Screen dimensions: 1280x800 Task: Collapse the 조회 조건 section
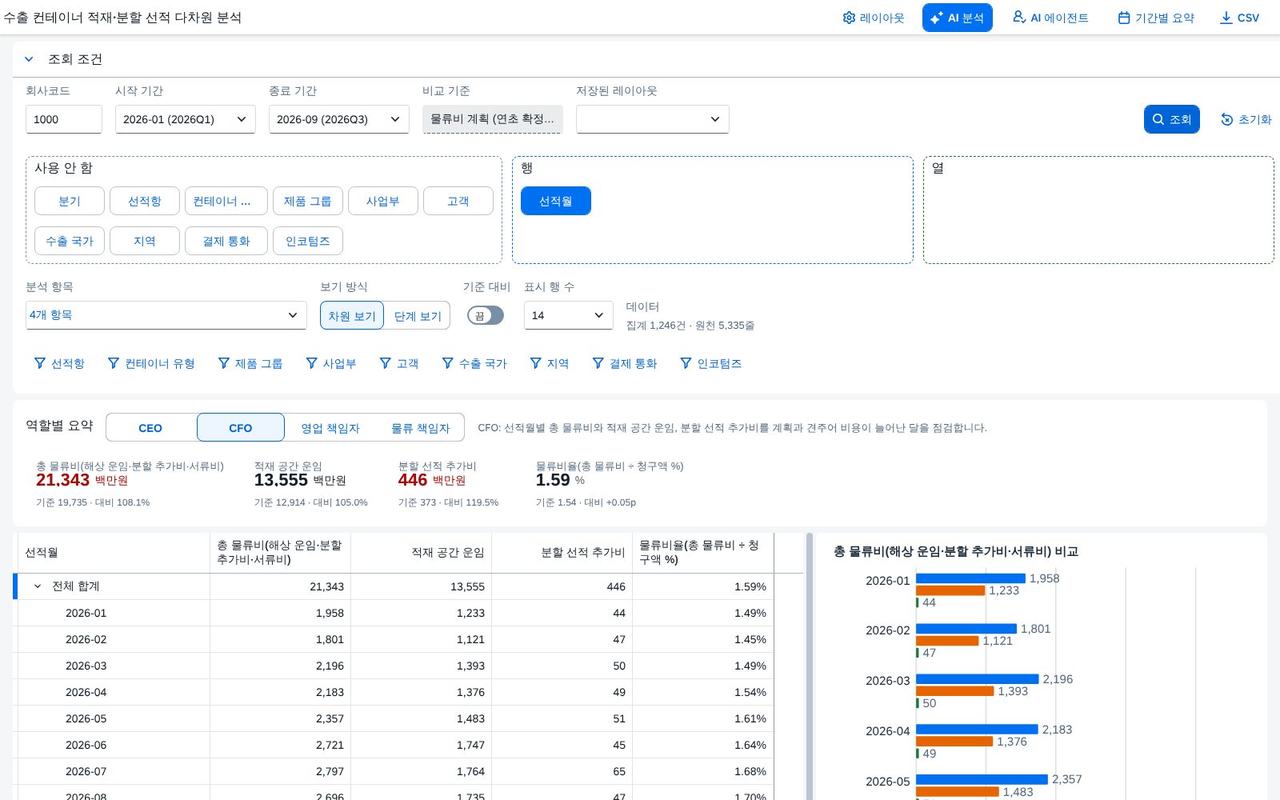pos(29,59)
